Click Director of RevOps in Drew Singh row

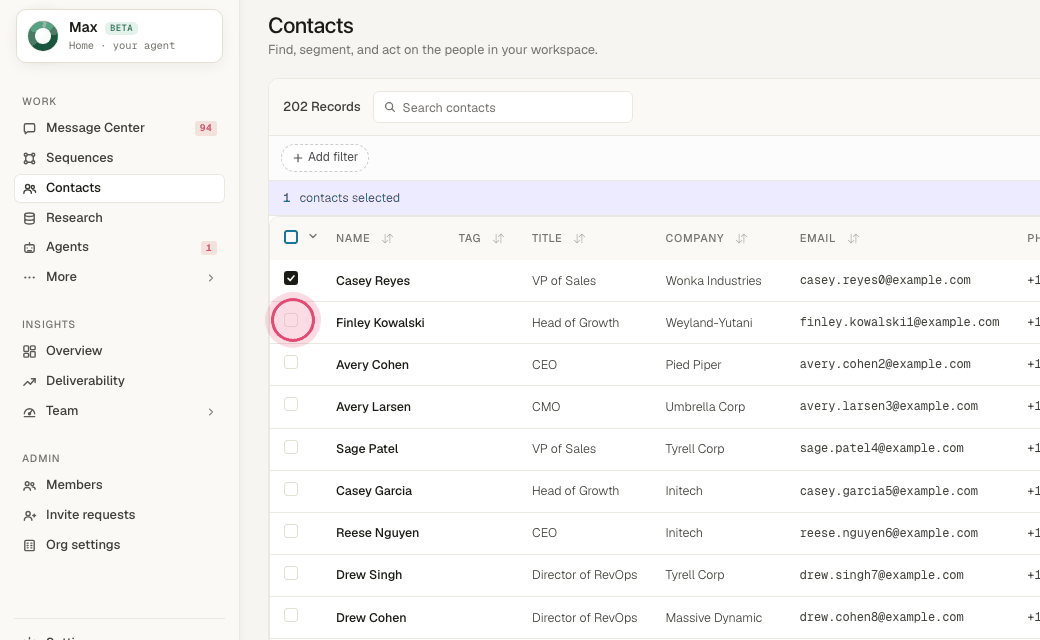coord(584,574)
